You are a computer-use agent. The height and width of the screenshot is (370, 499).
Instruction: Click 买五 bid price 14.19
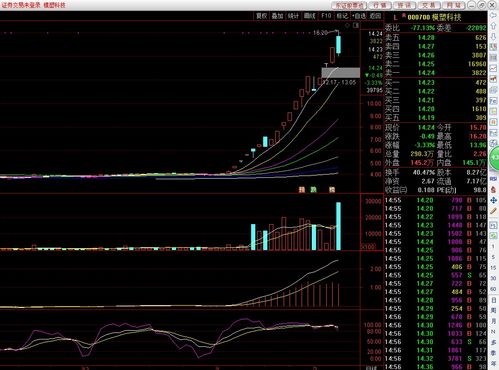click(x=426, y=117)
